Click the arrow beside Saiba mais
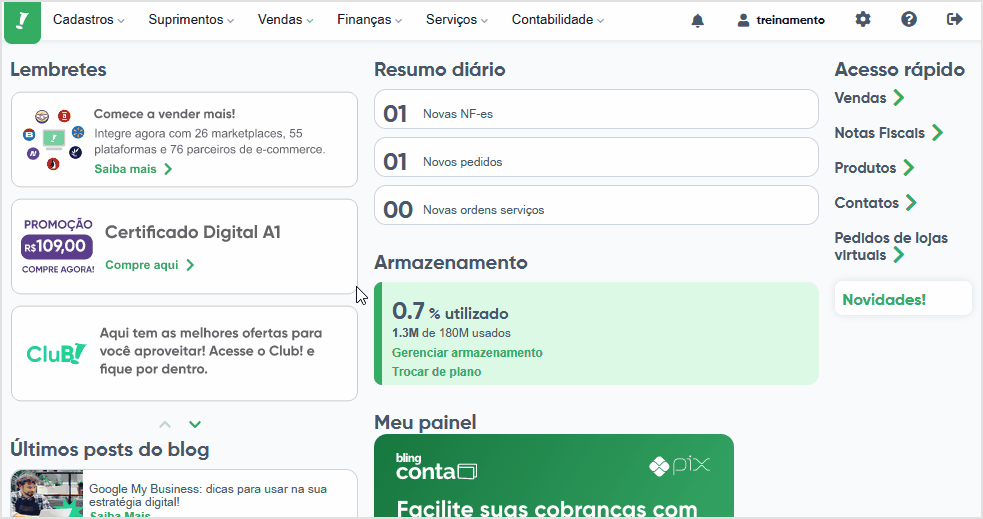The image size is (983, 519). pyautogui.click(x=168, y=169)
